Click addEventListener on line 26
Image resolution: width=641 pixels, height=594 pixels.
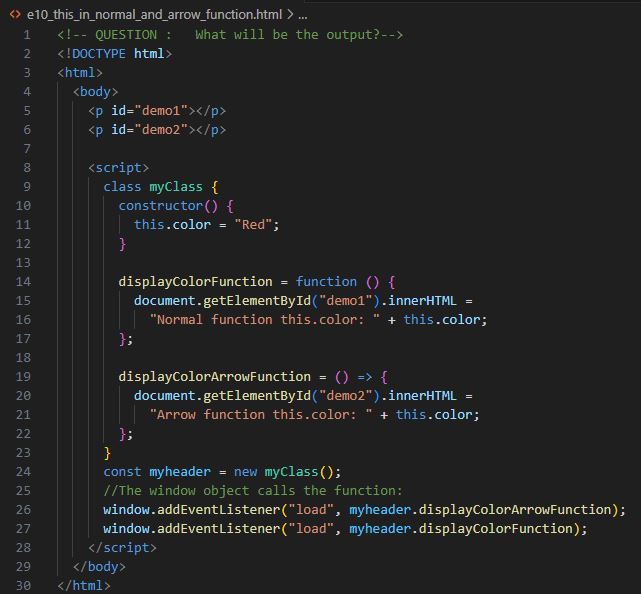click(x=219, y=510)
